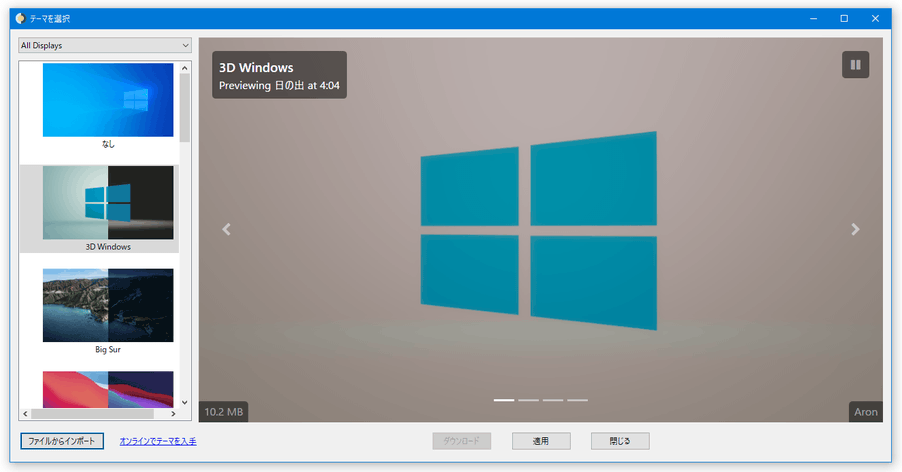Screen dimensions: 902x472
Task: Pause the theme preview slideshow
Action: pos(855,65)
